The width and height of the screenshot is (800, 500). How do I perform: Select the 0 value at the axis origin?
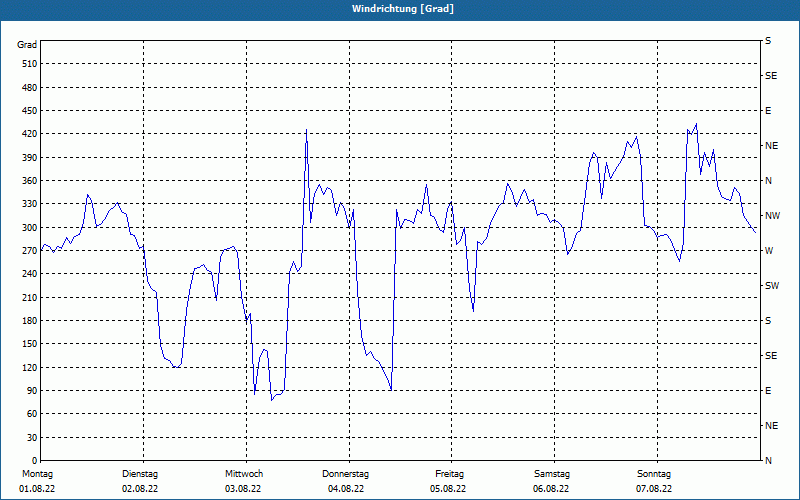34,461
